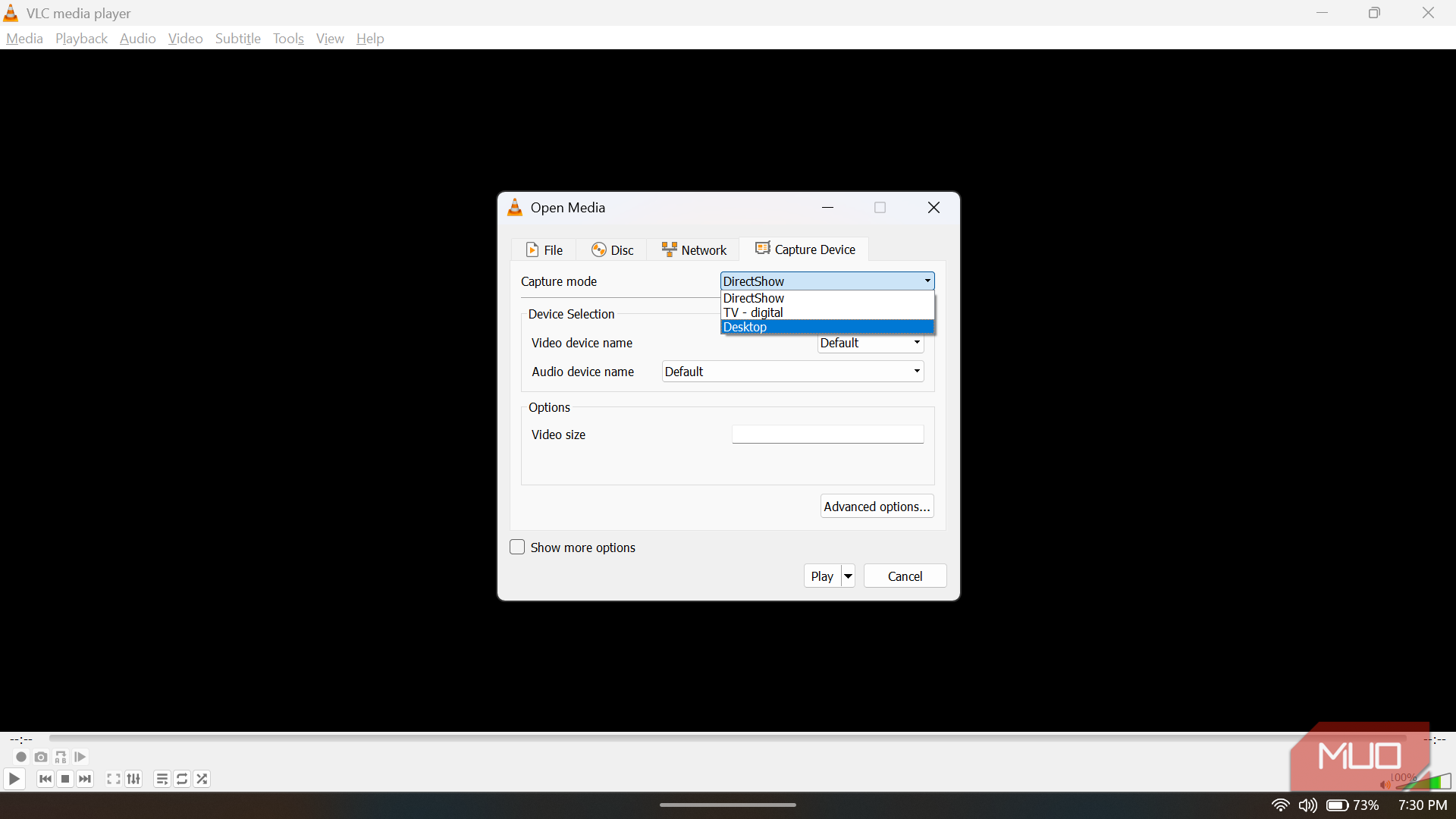The image size is (1456, 819).
Task: Open the Help menu
Action: [x=370, y=39]
